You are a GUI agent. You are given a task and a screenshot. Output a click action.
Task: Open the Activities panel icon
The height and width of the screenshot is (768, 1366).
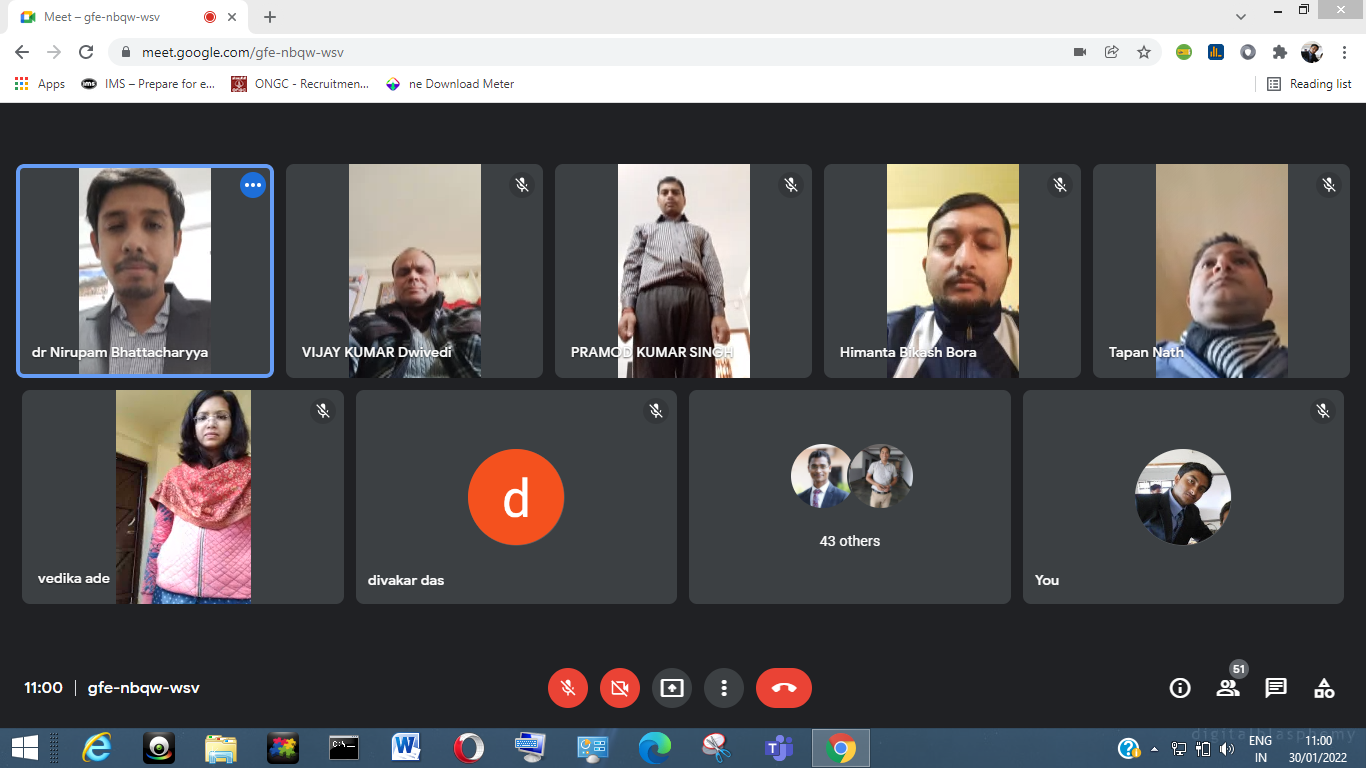(x=1324, y=688)
